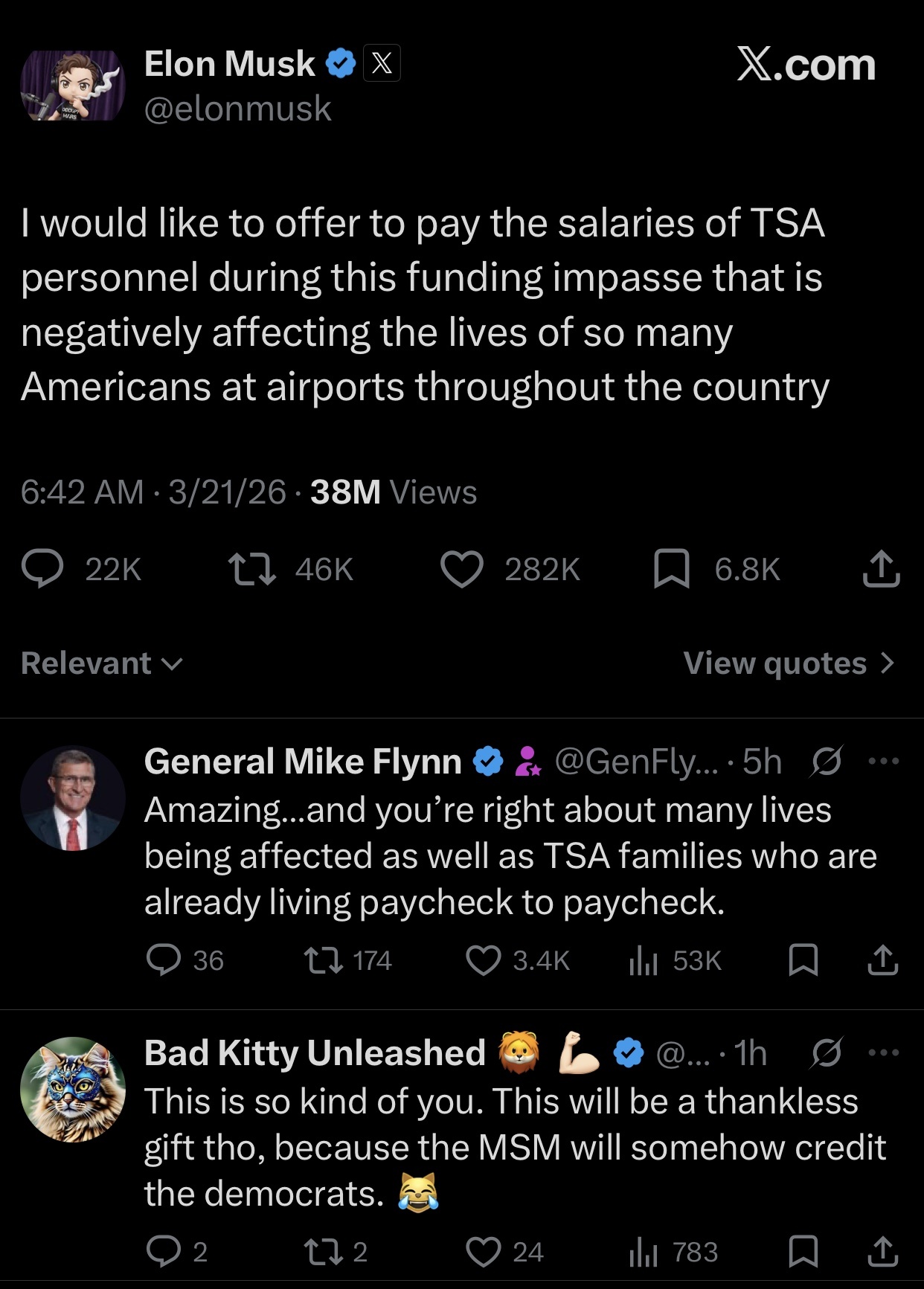Open the @elonmusk profile handle
924x1289 pixels.
tap(237, 109)
